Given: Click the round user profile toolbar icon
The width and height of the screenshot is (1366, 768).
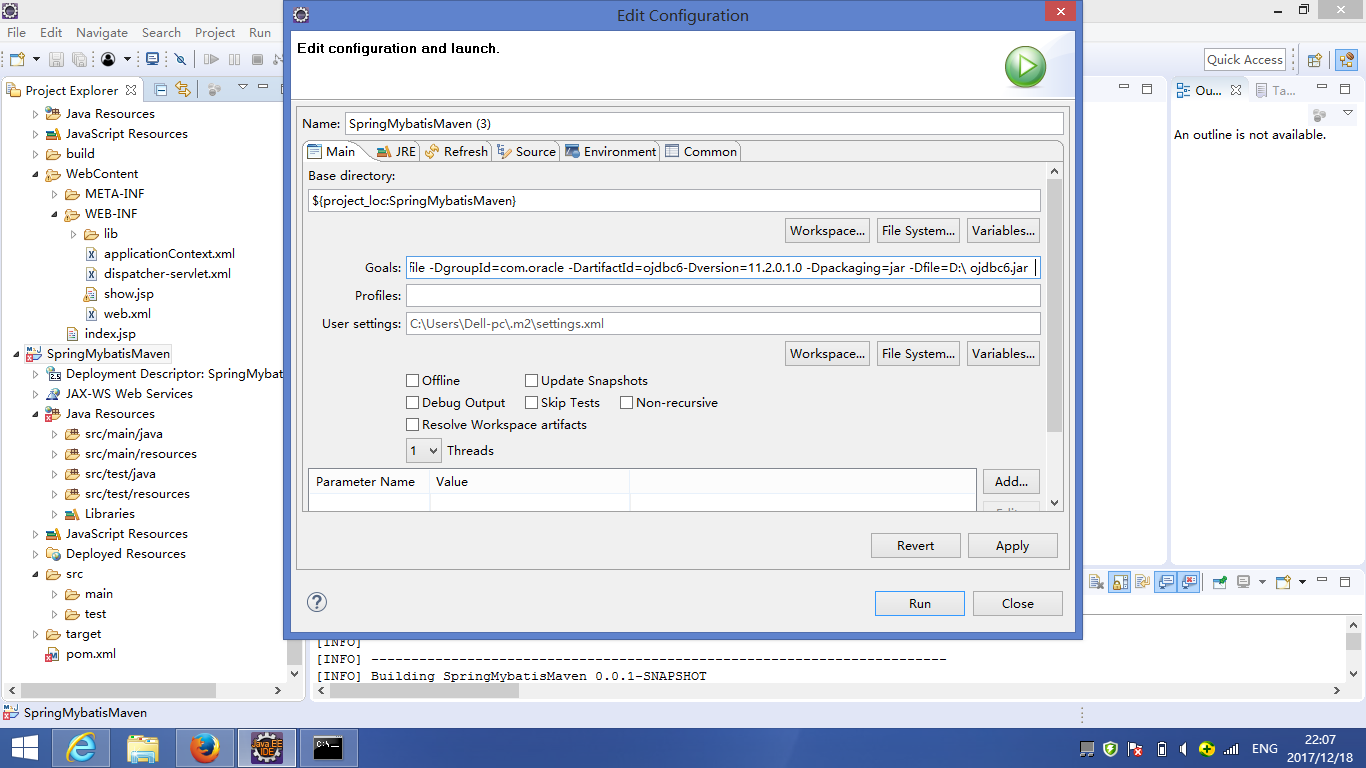Looking at the screenshot, I should pos(108,60).
